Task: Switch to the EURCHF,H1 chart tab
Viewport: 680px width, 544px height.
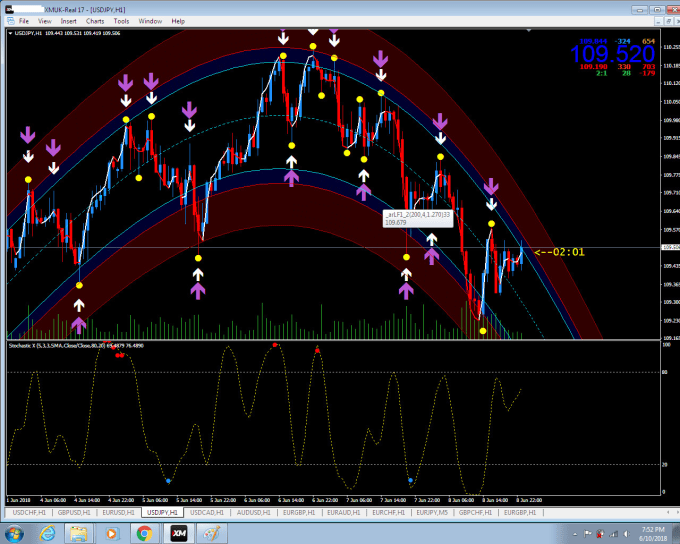Action: coord(389,512)
